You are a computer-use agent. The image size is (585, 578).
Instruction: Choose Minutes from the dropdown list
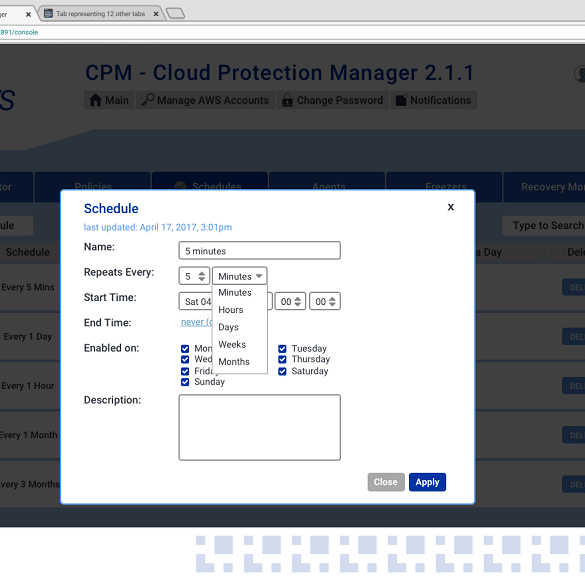[235, 293]
